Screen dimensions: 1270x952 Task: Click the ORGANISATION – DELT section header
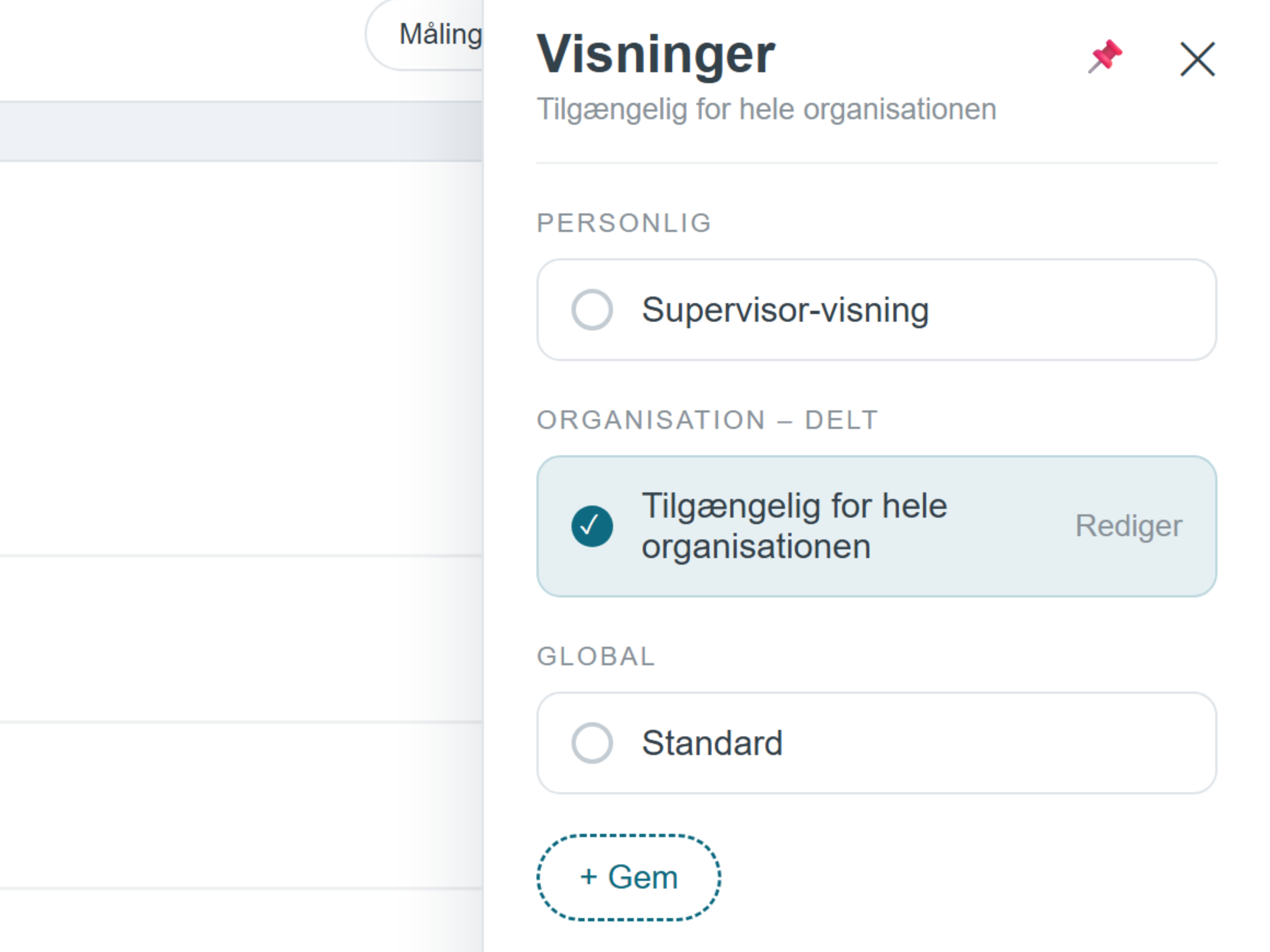click(x=707, y=420)
